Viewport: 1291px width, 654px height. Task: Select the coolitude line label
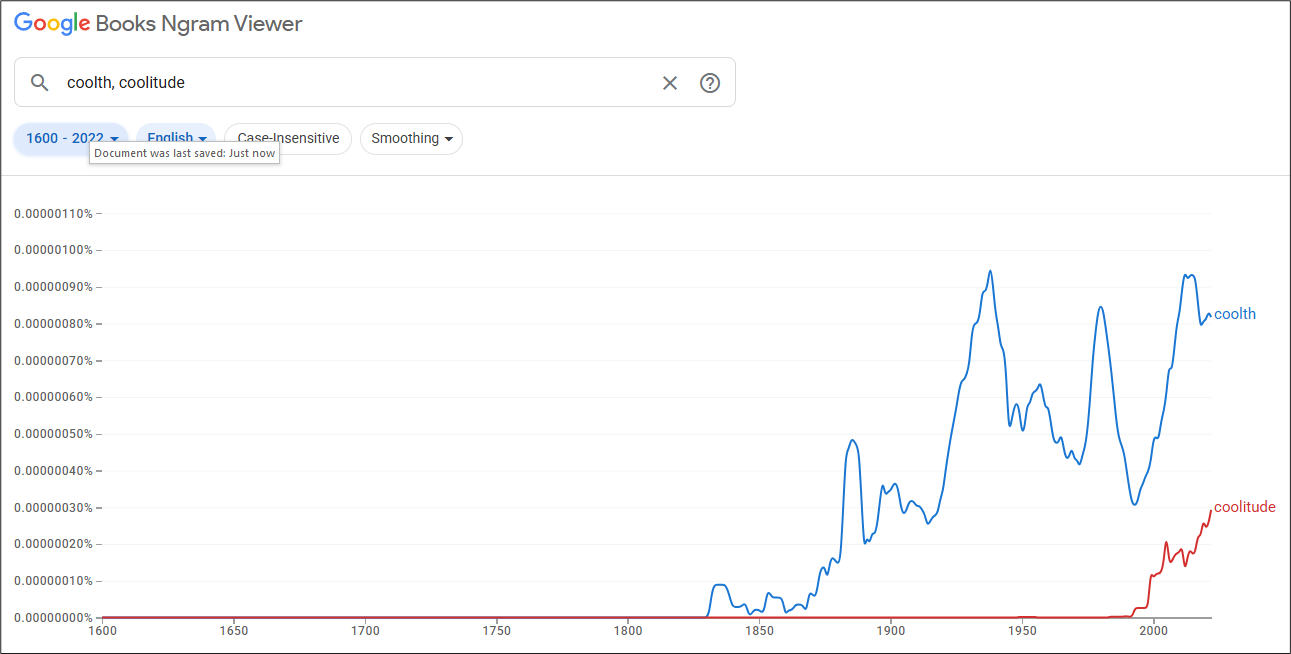(x=1245, y=507)
